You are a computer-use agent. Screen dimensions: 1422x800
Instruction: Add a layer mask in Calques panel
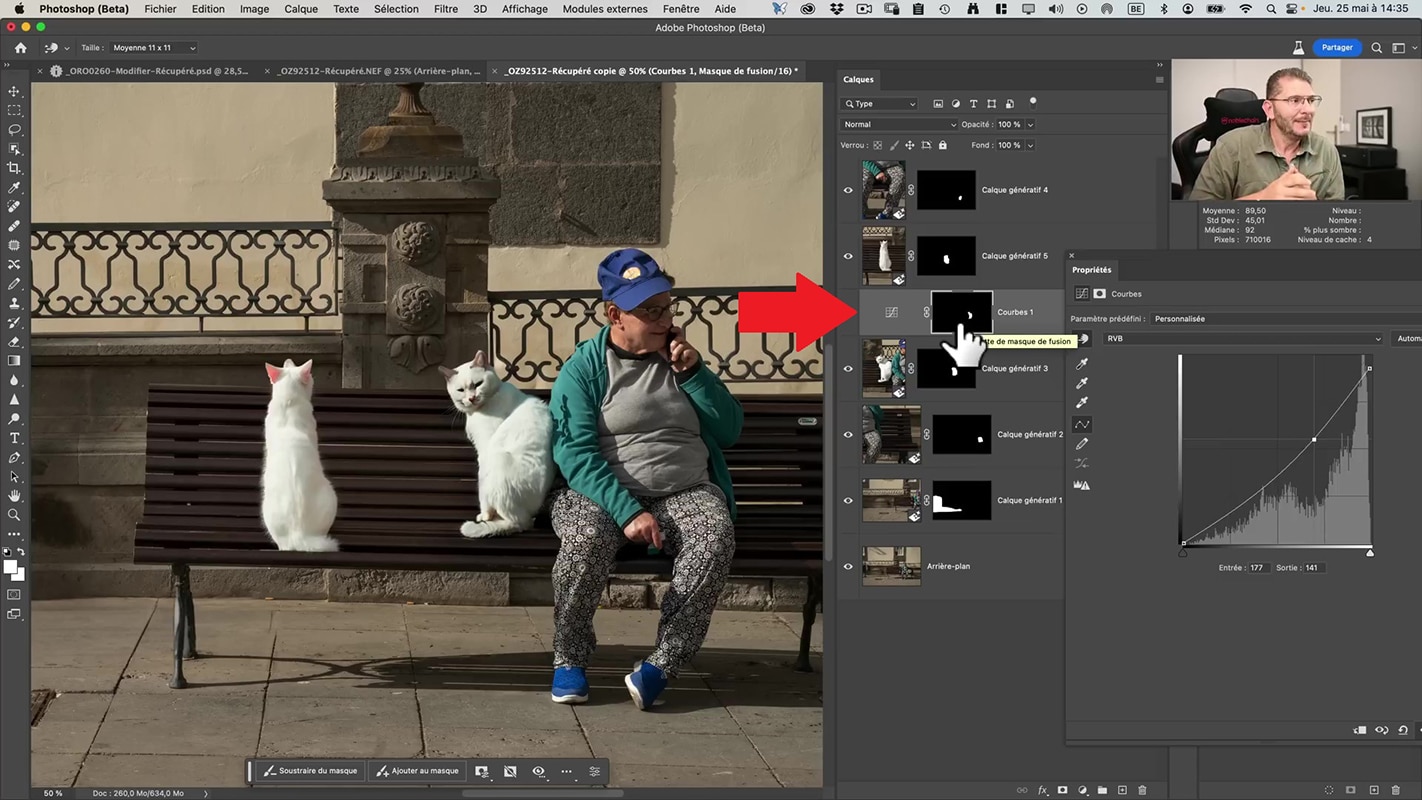tap(1063, 790)
